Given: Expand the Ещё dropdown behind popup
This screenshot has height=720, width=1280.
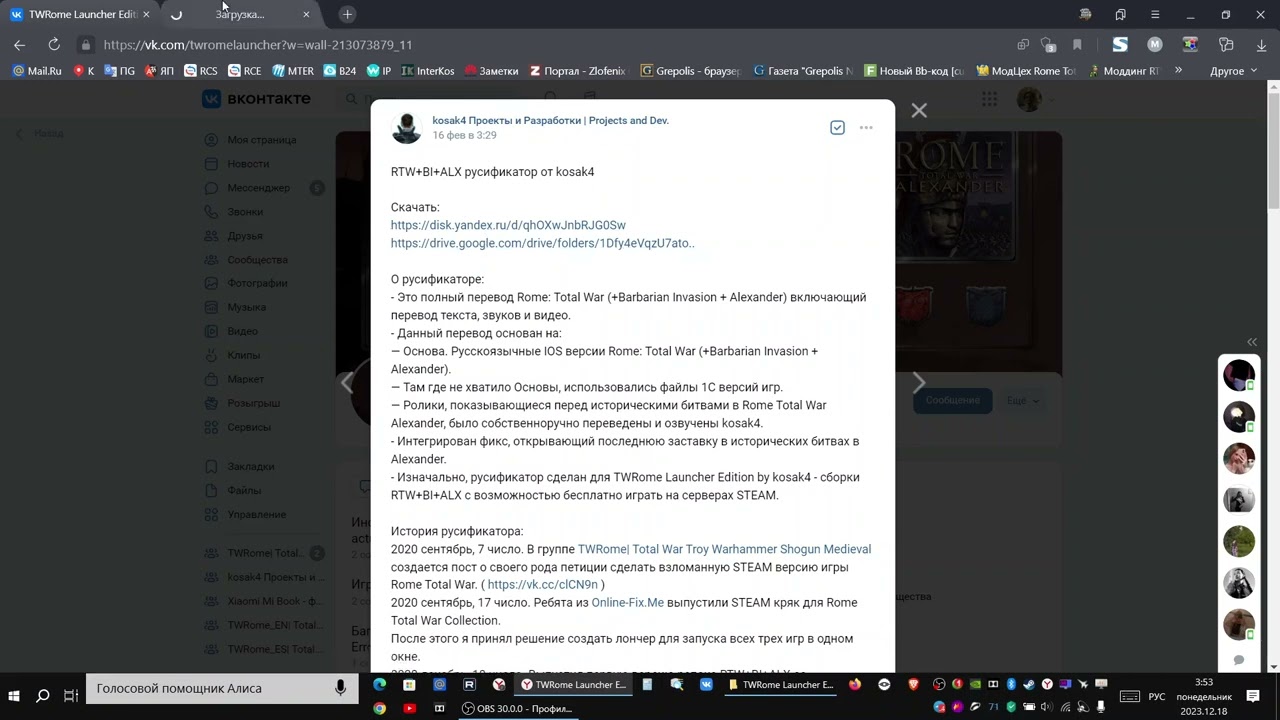Looking at the screenshot, I should (x=1022, y=400).
